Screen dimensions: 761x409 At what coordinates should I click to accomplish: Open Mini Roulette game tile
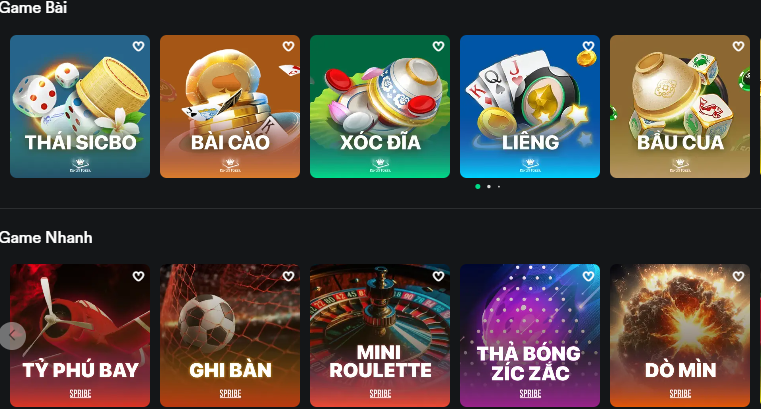point(380,335)
